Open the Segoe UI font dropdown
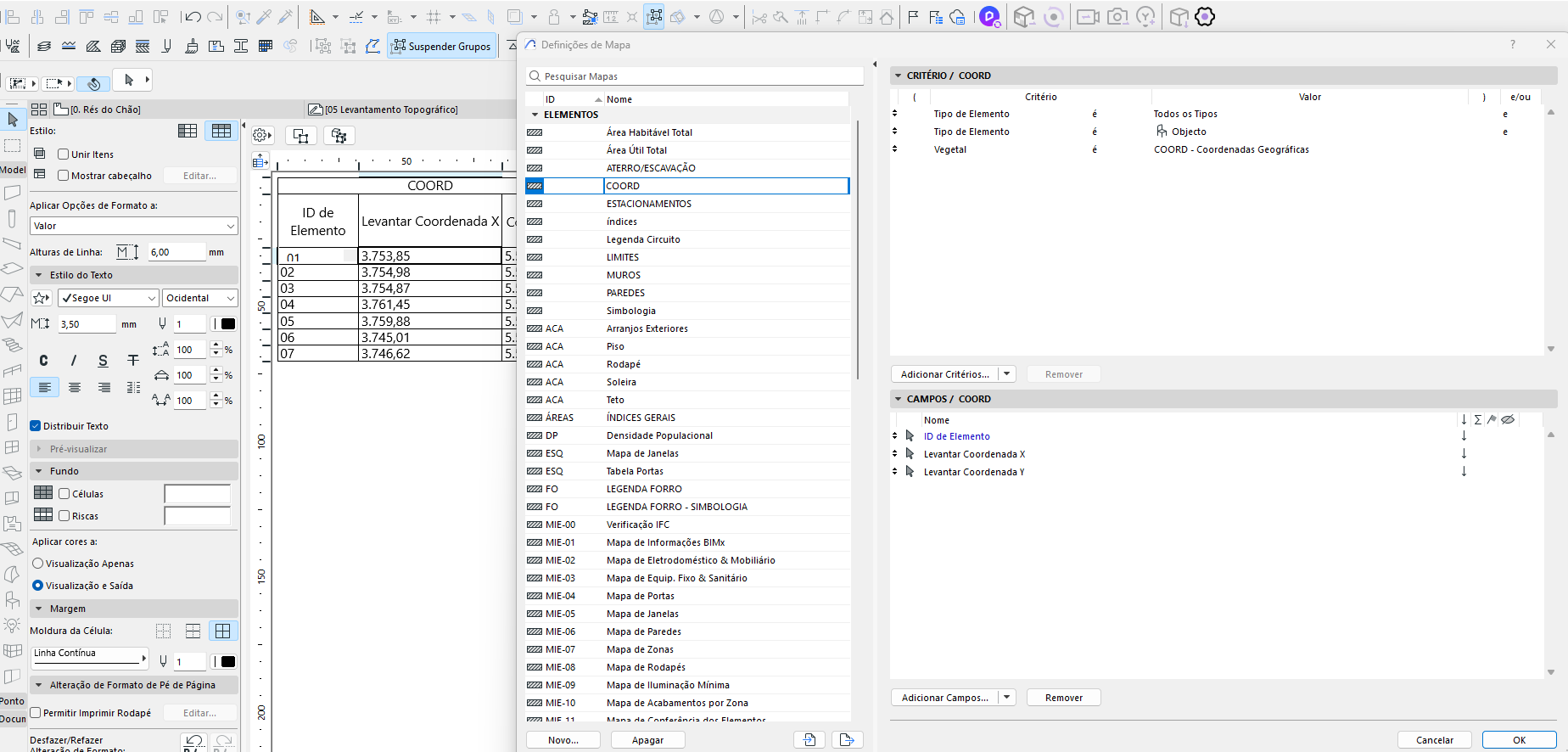This screenshot has height=752, width=1568. point(108,298)
